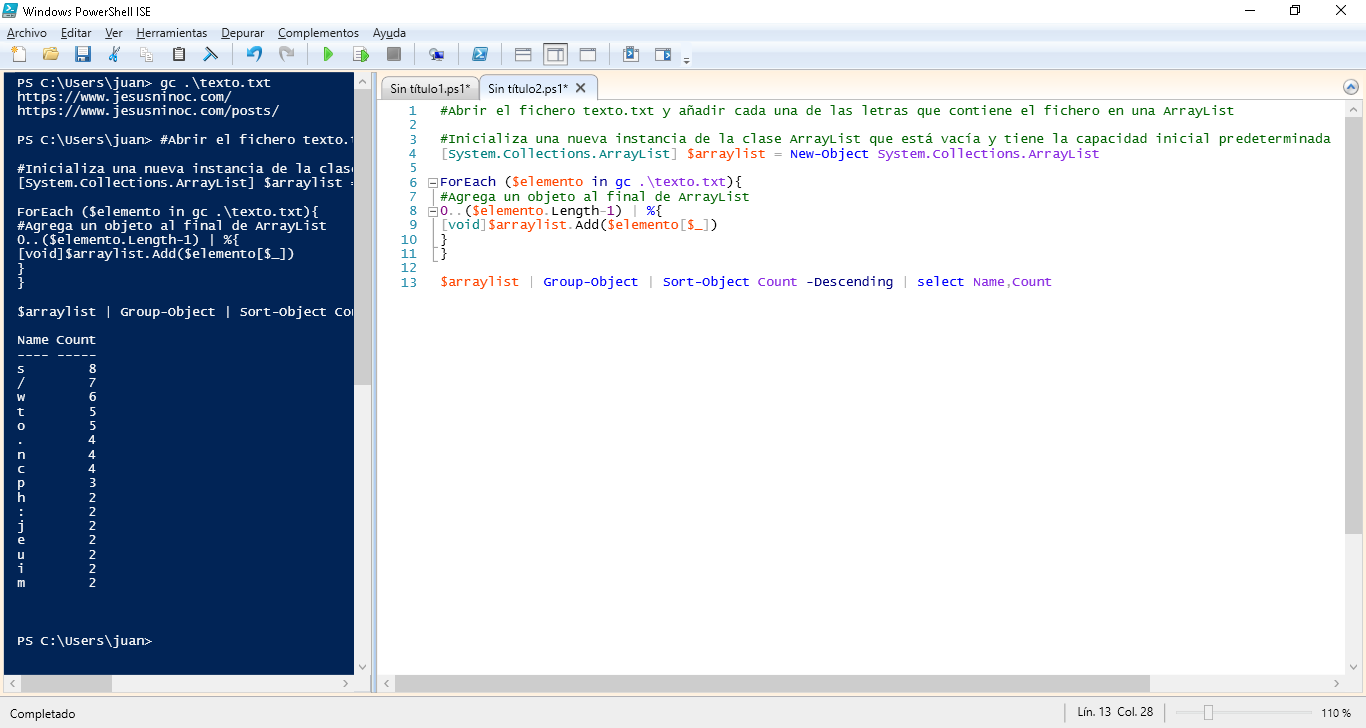
Task: Click the Completado status text
Action: click(x=42, y=714)
